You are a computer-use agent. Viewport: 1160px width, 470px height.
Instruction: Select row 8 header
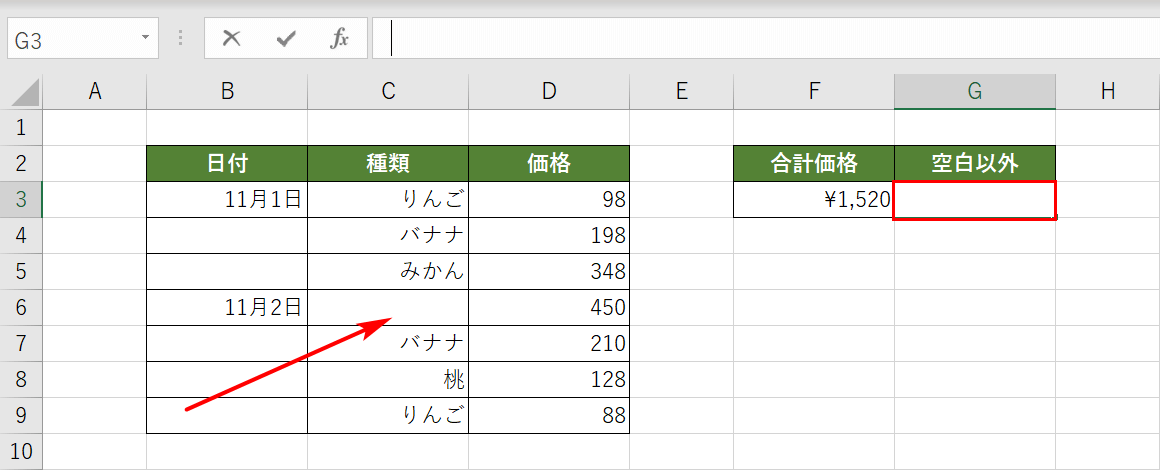(x=21, y=380)
